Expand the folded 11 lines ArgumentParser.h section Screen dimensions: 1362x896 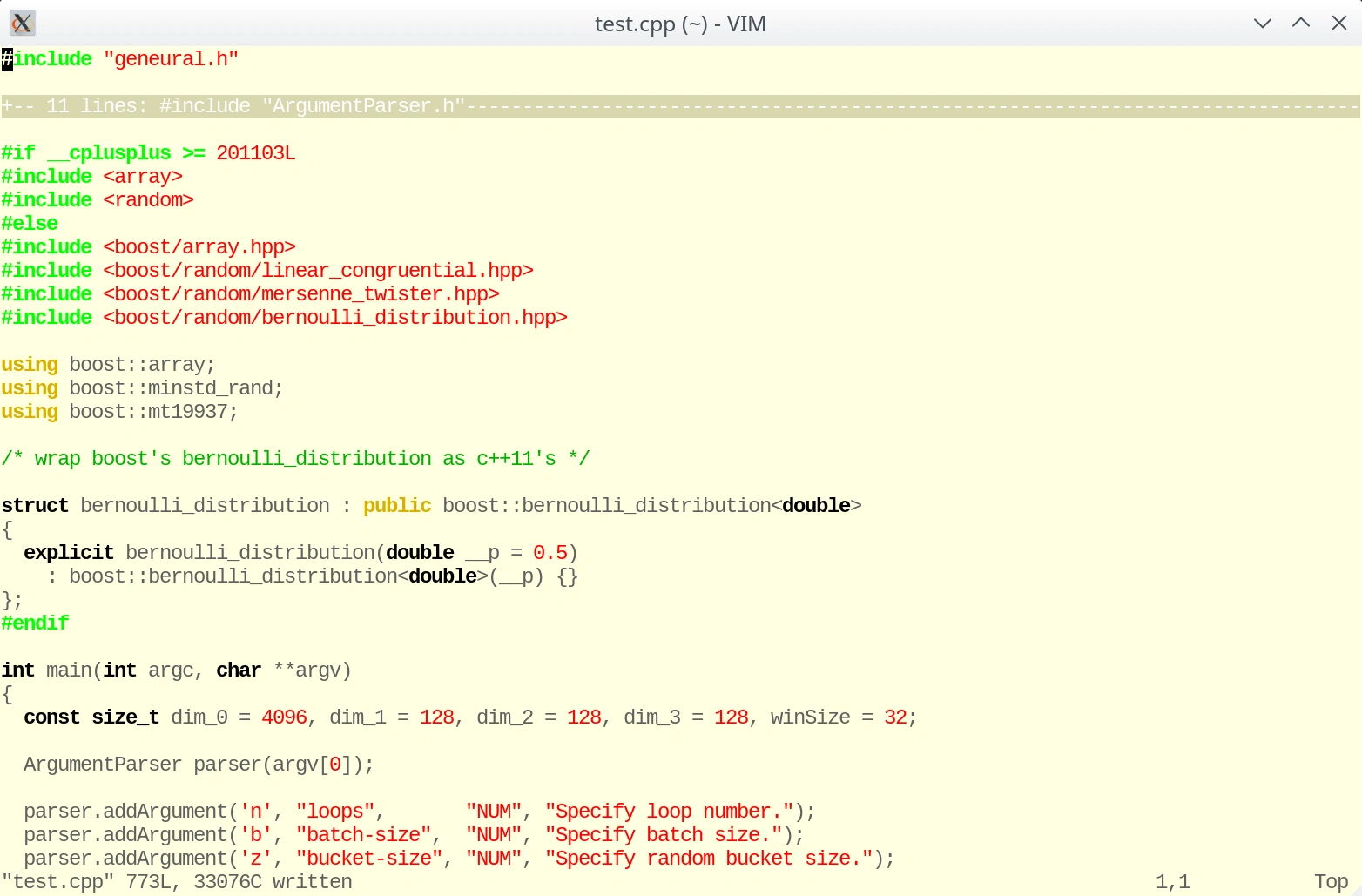pos(680,106)
